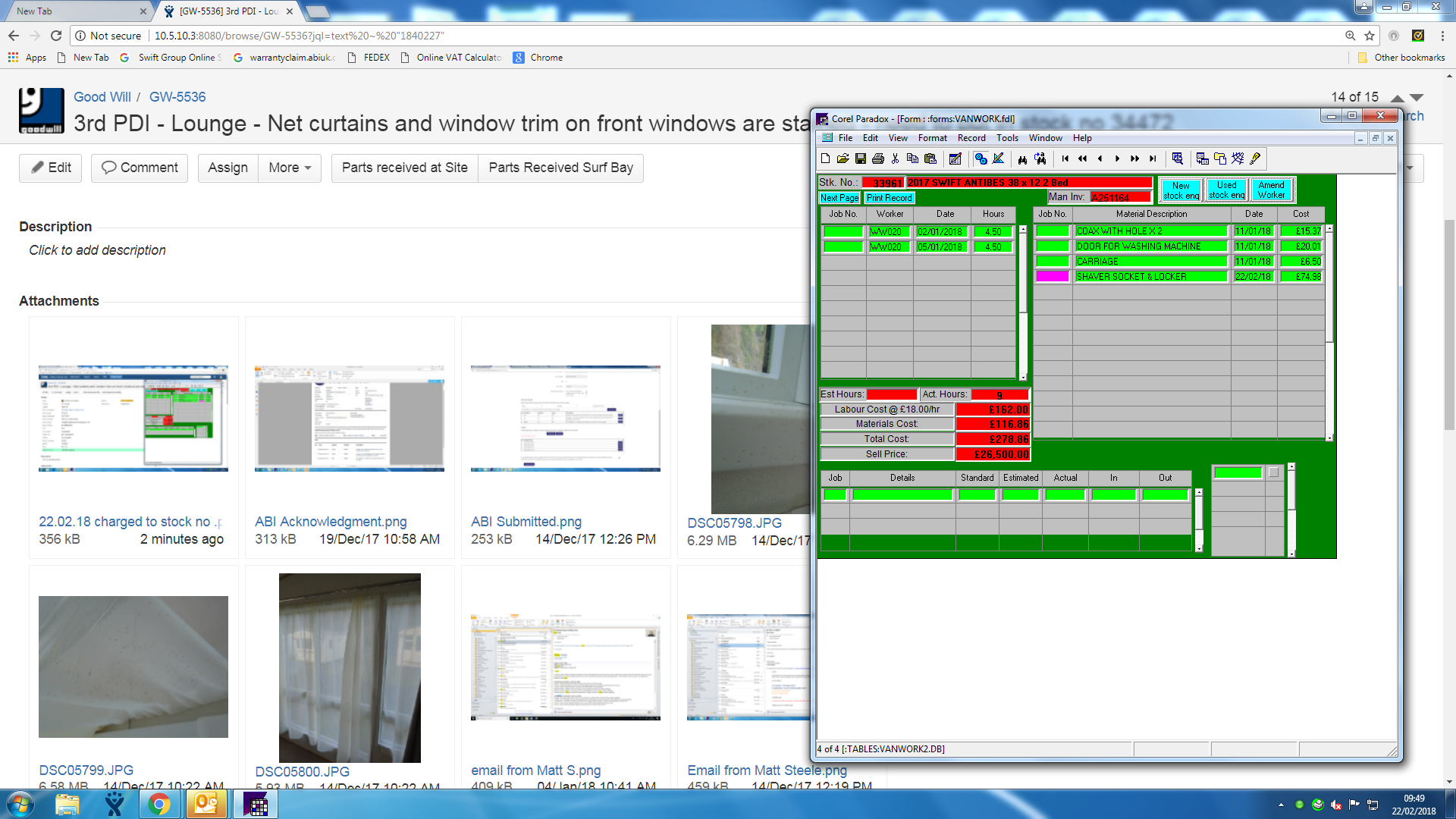This screenshot has height=819, width=1456.
Task: Open the DSC05800.JPG curtain thumbnail
Action: (350, 667)
